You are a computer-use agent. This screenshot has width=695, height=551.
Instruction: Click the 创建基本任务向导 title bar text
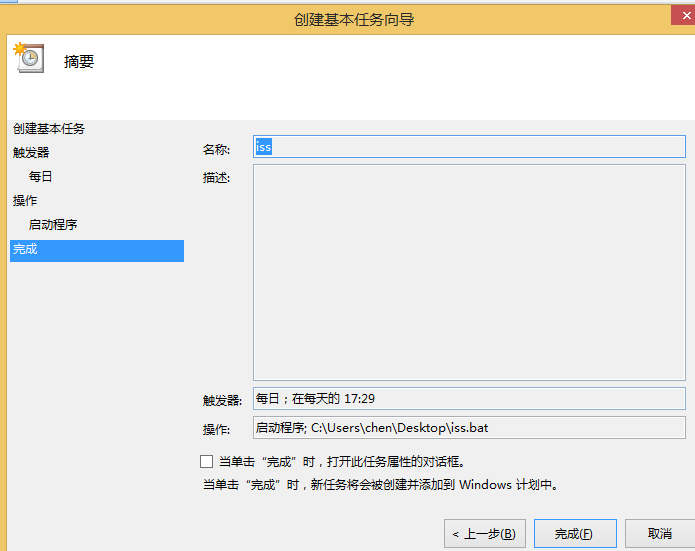(x=354, y=20)
